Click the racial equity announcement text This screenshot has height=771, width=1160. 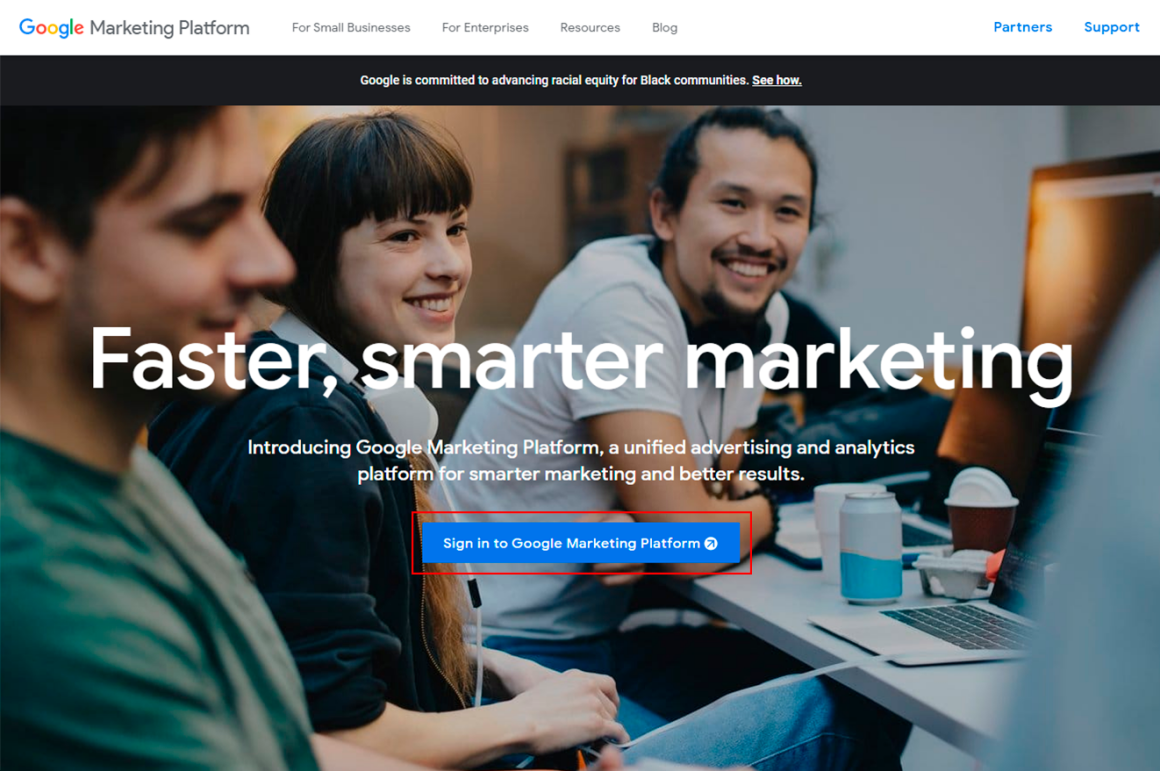click(x=555, y=80)
